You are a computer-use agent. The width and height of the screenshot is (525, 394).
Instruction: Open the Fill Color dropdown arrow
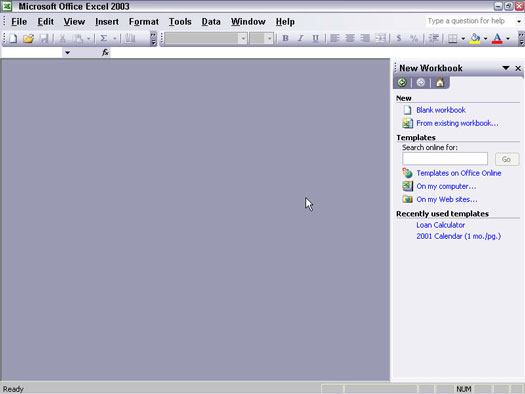click(485, 39)
